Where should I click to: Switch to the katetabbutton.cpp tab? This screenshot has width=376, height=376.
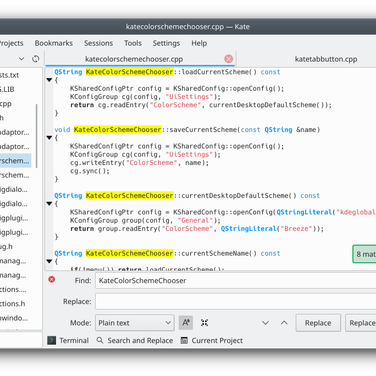point(326,59)
